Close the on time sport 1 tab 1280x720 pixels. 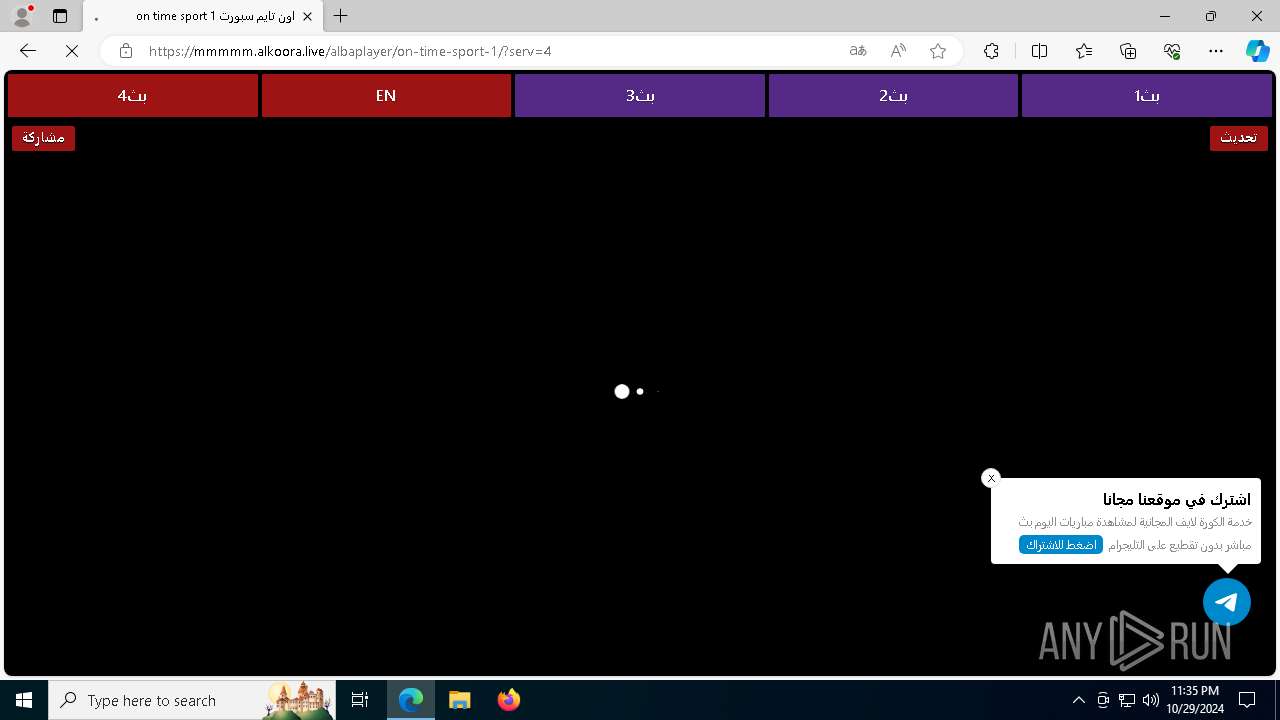(x=307, y=16)
